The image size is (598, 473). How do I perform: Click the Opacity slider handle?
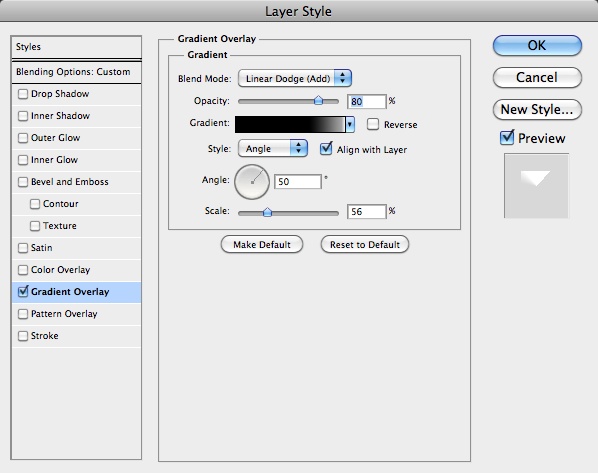(318, 101)
